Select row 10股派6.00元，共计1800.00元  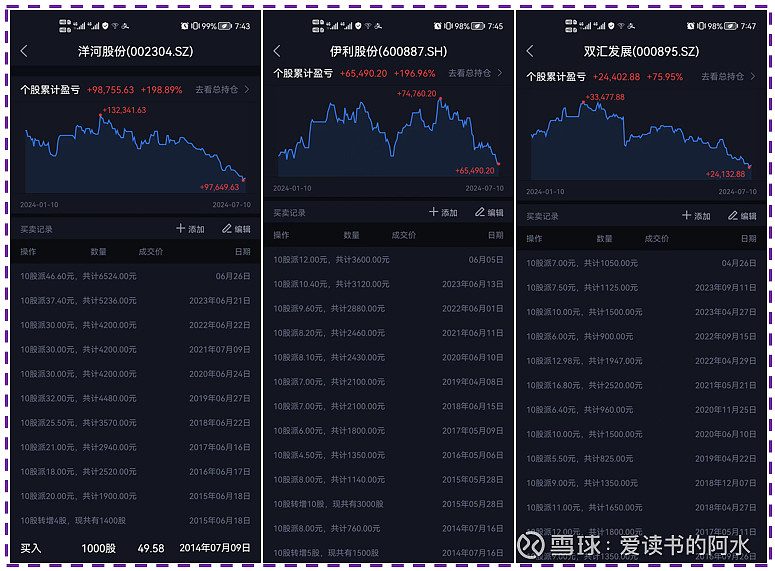pos(388,431)
